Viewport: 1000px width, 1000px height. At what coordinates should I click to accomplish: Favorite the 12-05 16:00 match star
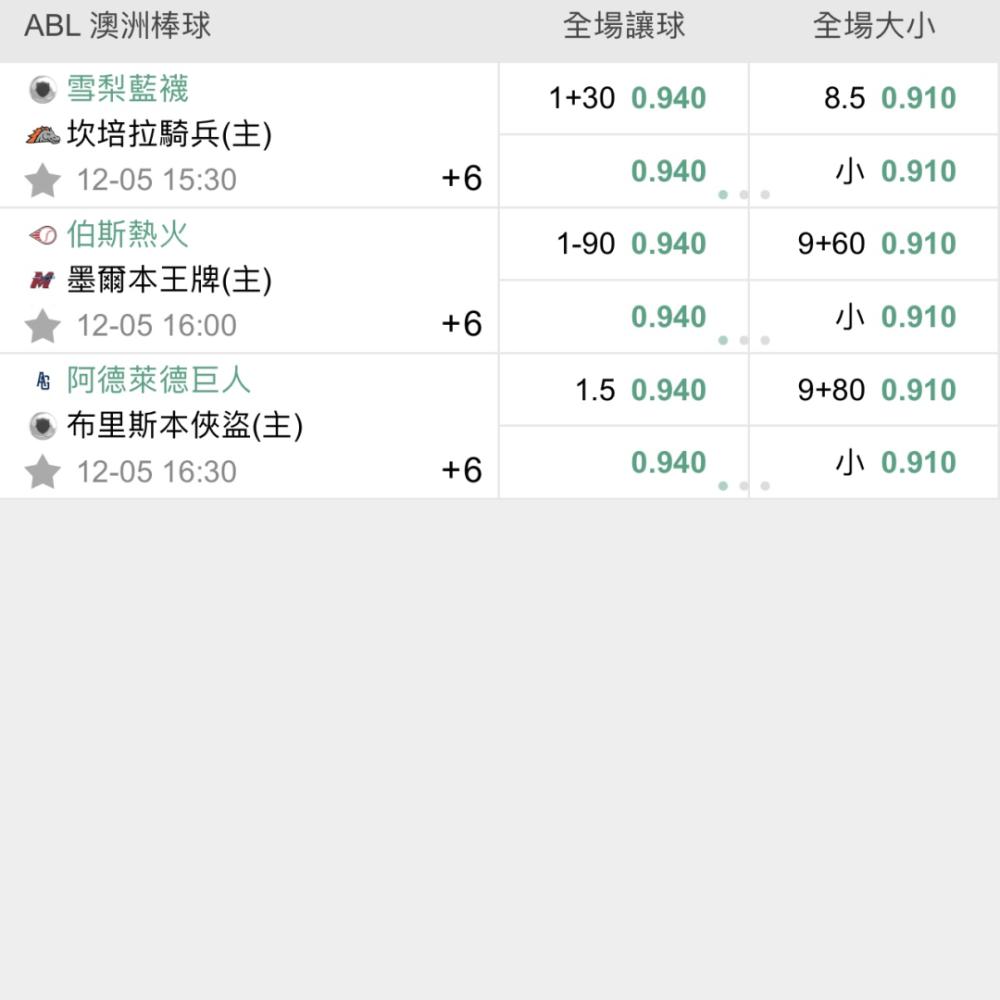43,326
